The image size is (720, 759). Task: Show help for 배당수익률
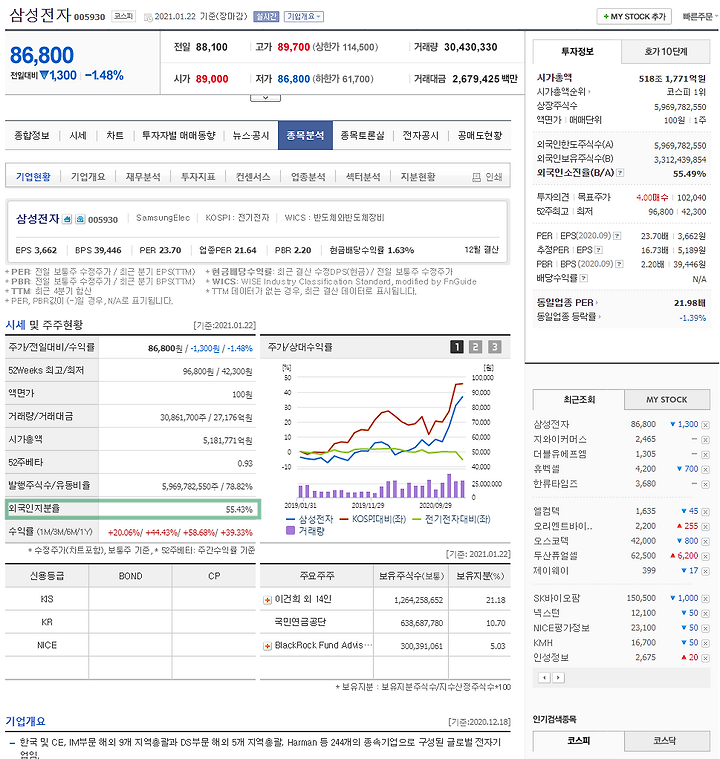(584, 278)
